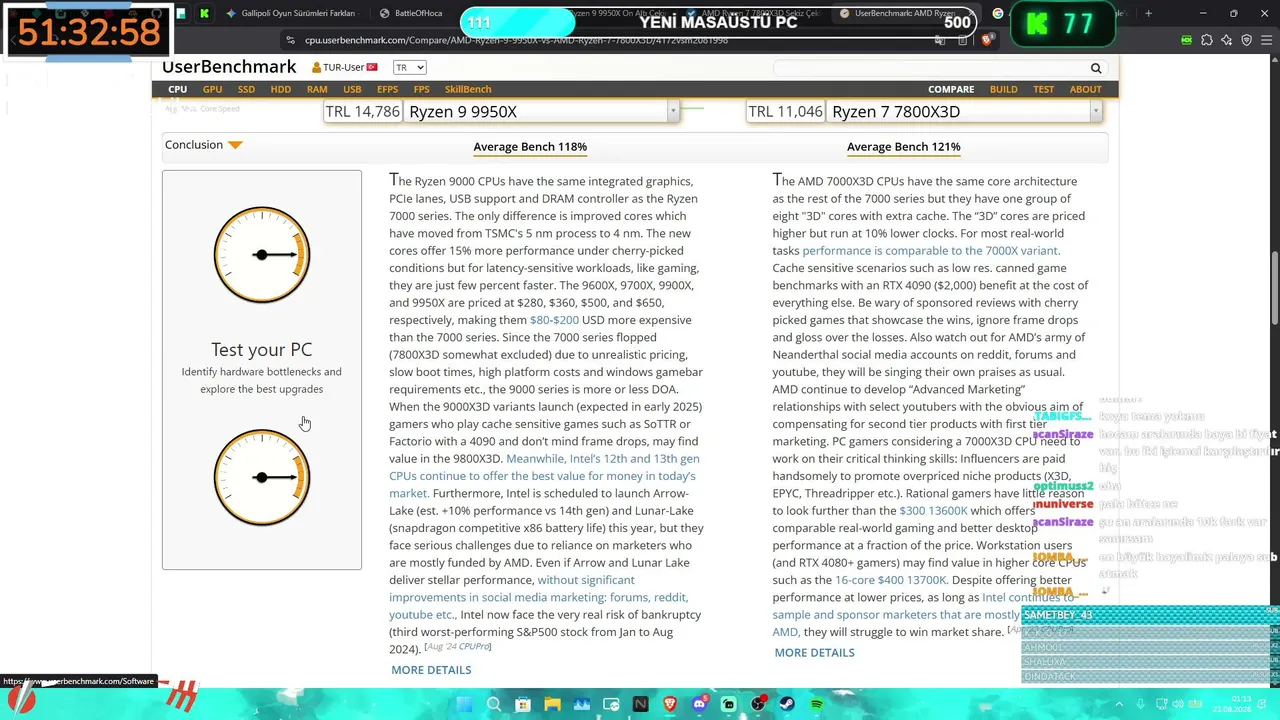1280x720 pixels.
Task: Open the FPS menu item
Action: coord(421,89)
